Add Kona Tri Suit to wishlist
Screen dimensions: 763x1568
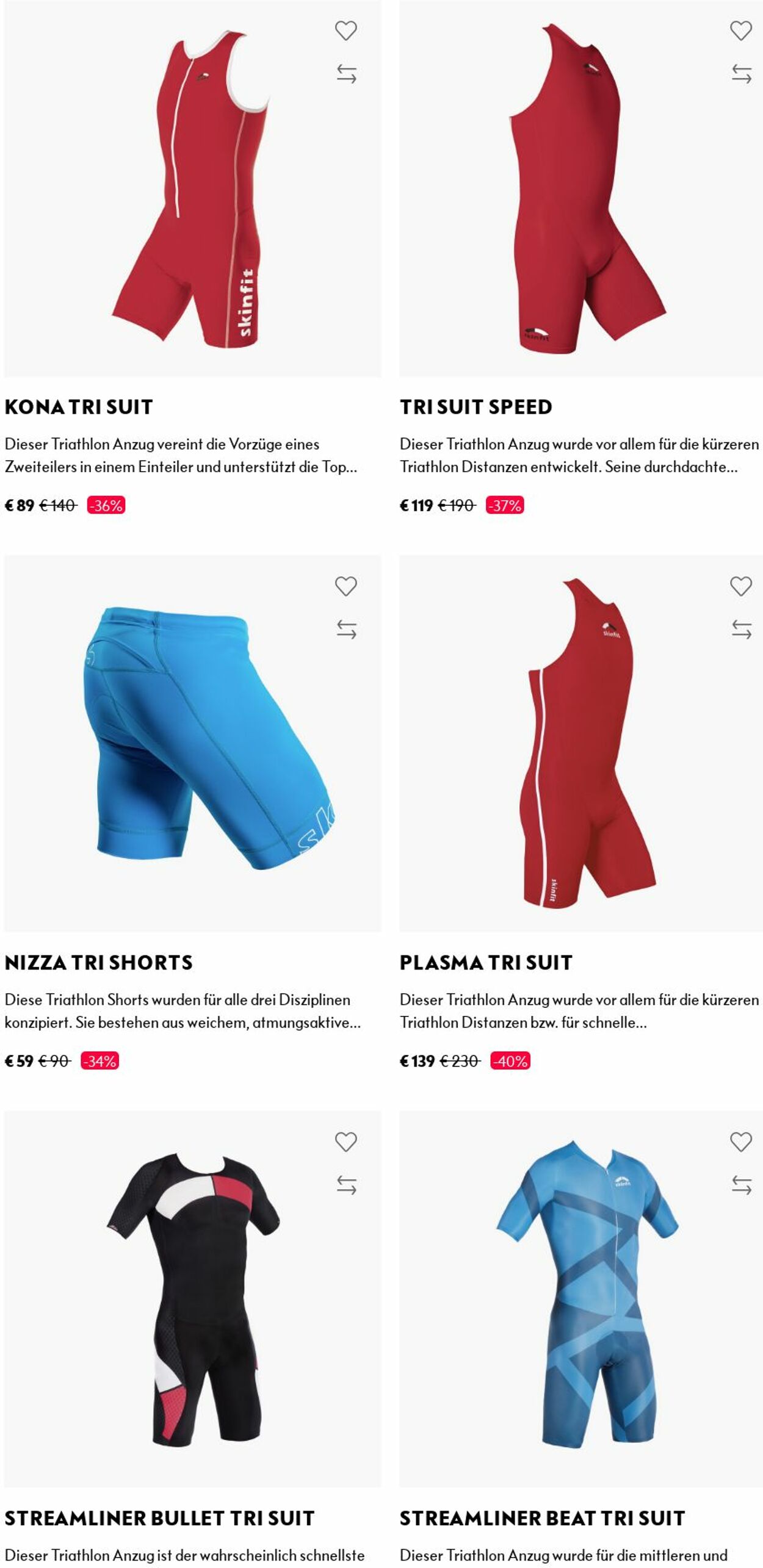click(345, 31)
